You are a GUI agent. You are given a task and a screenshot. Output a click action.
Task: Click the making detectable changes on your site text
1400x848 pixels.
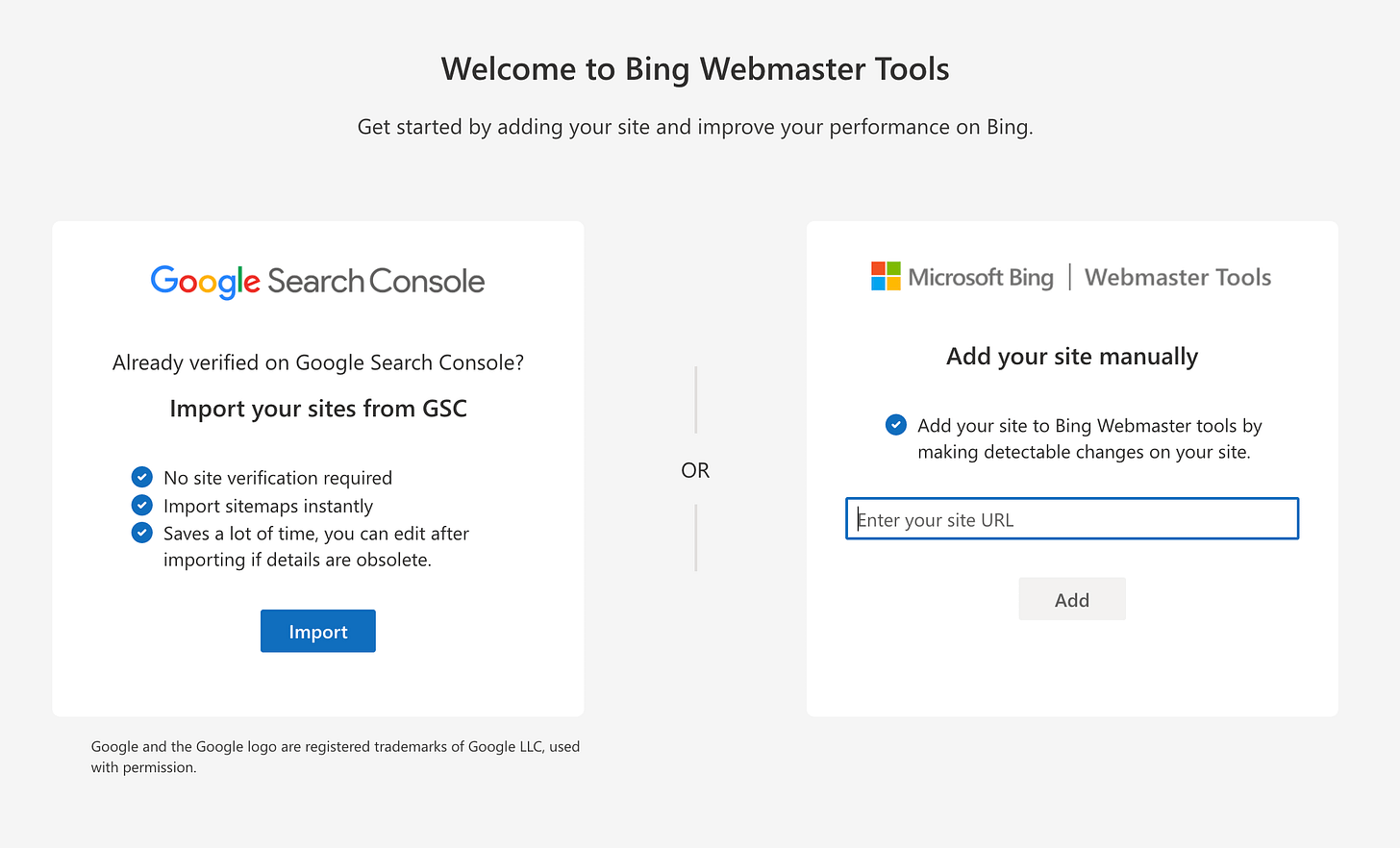coord(1084,452)
